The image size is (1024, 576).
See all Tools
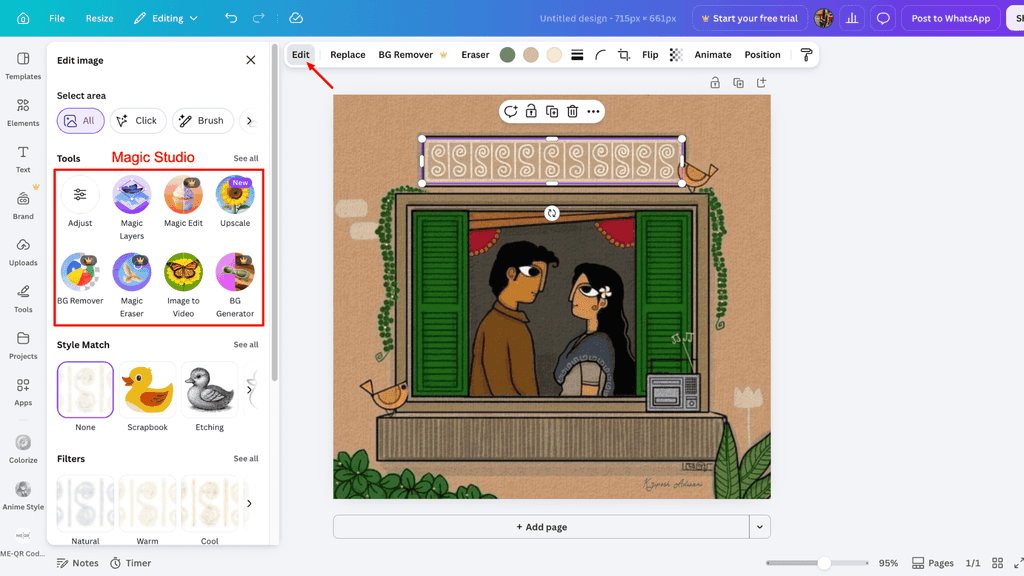246,158
